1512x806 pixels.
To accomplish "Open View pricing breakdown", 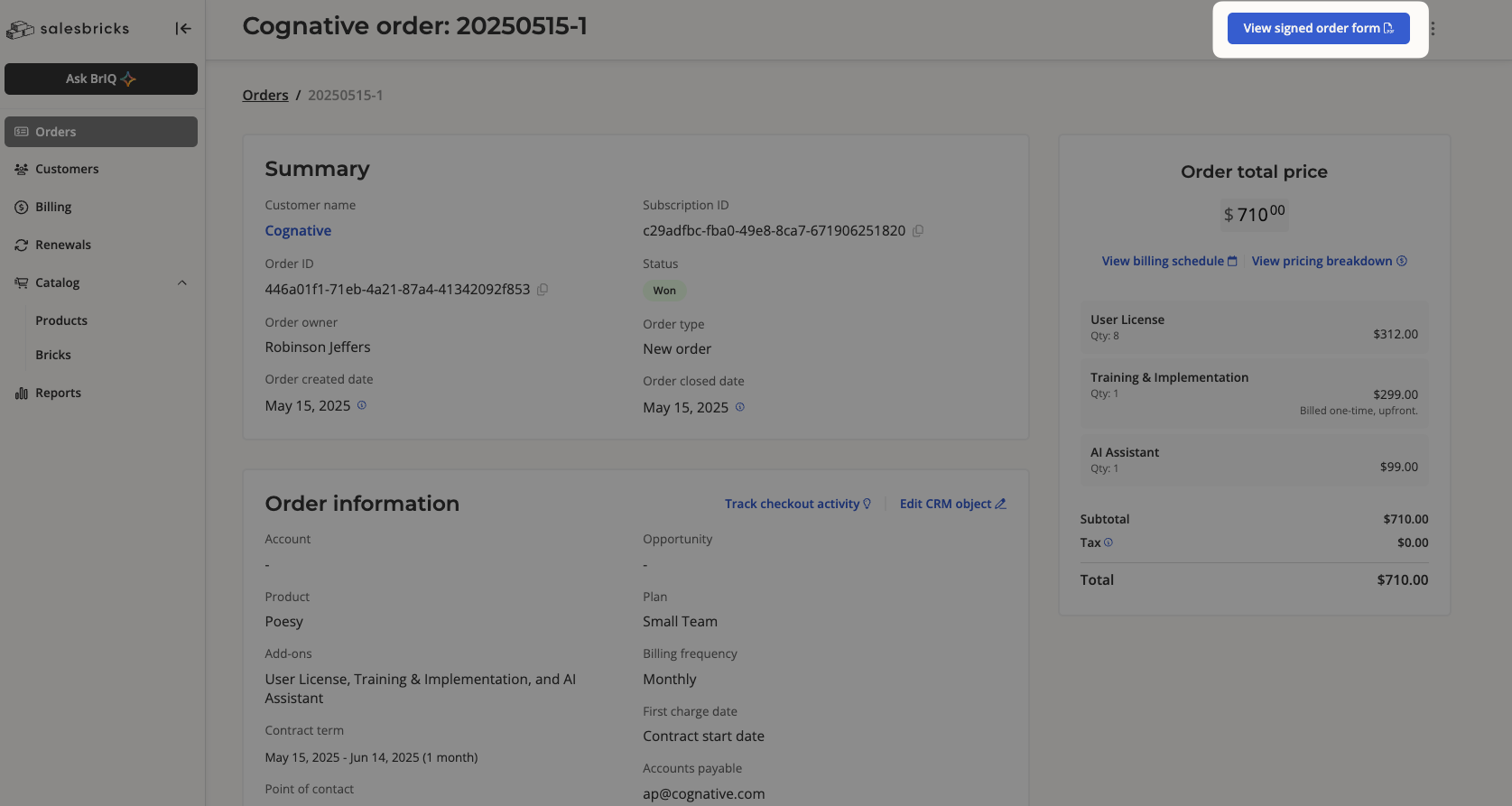I will tap(1330, 261).
